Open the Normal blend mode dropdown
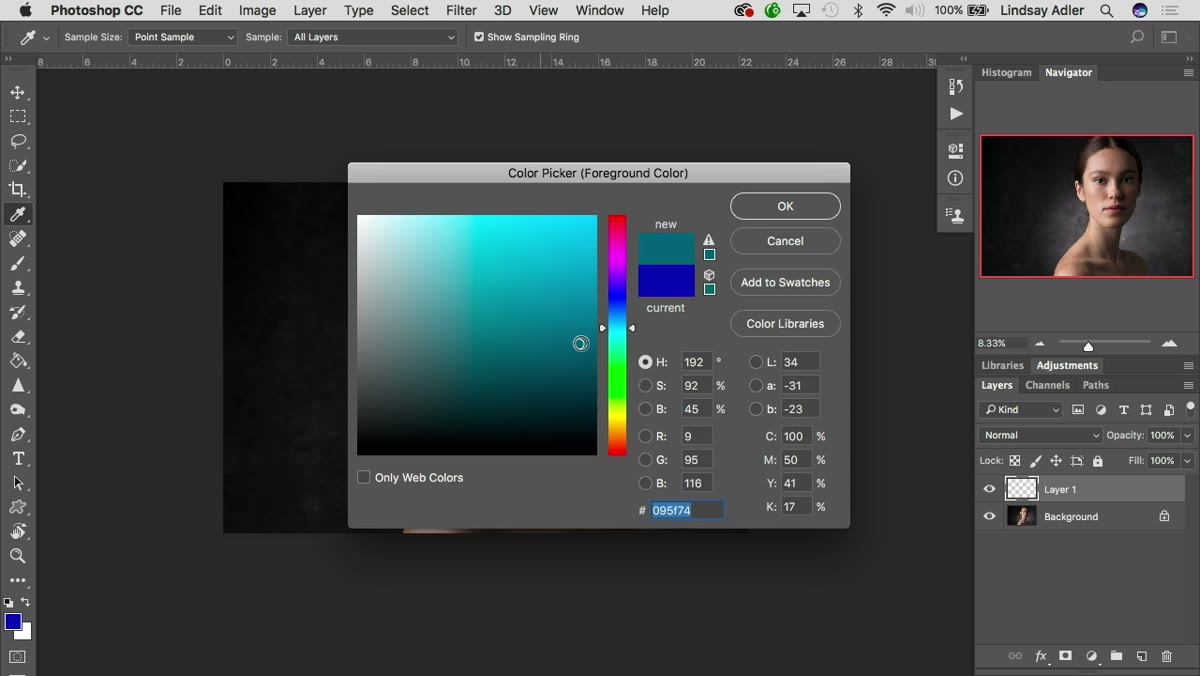The height and width of the screenshot is (676, 1200). pos(1040,435)
